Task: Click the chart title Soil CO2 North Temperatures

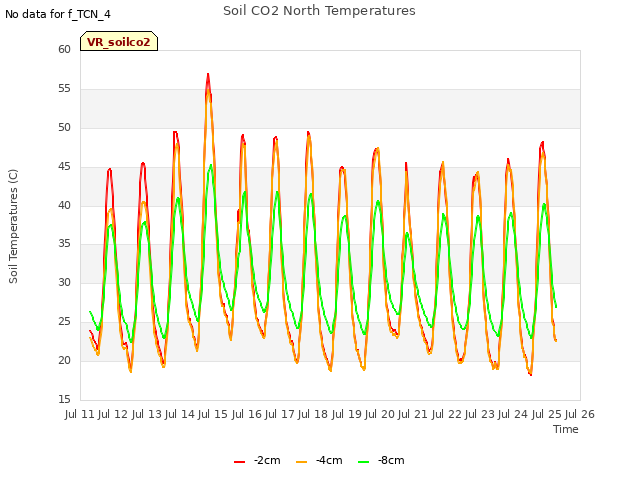Action: [319, 11]
